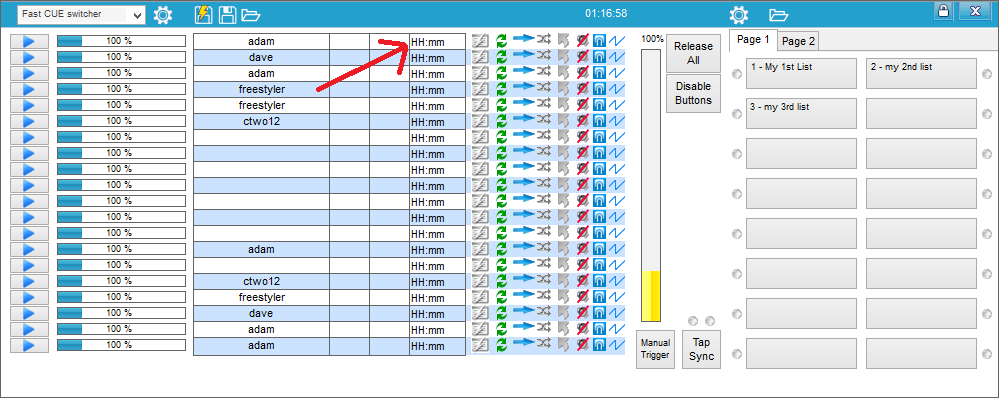999x398 pixels.
Task: Click grey curved arrow in bottom adam row
Action: click(563, 345)
